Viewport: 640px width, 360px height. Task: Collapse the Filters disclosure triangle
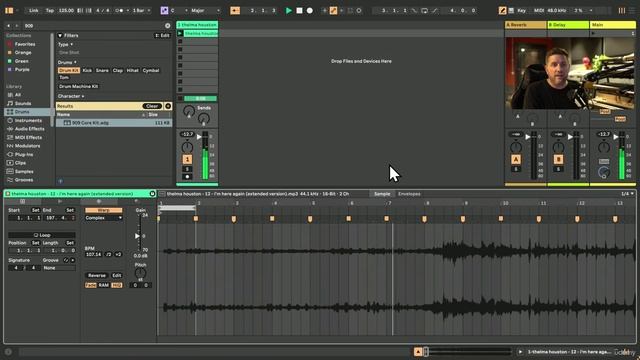click(60, 36)
